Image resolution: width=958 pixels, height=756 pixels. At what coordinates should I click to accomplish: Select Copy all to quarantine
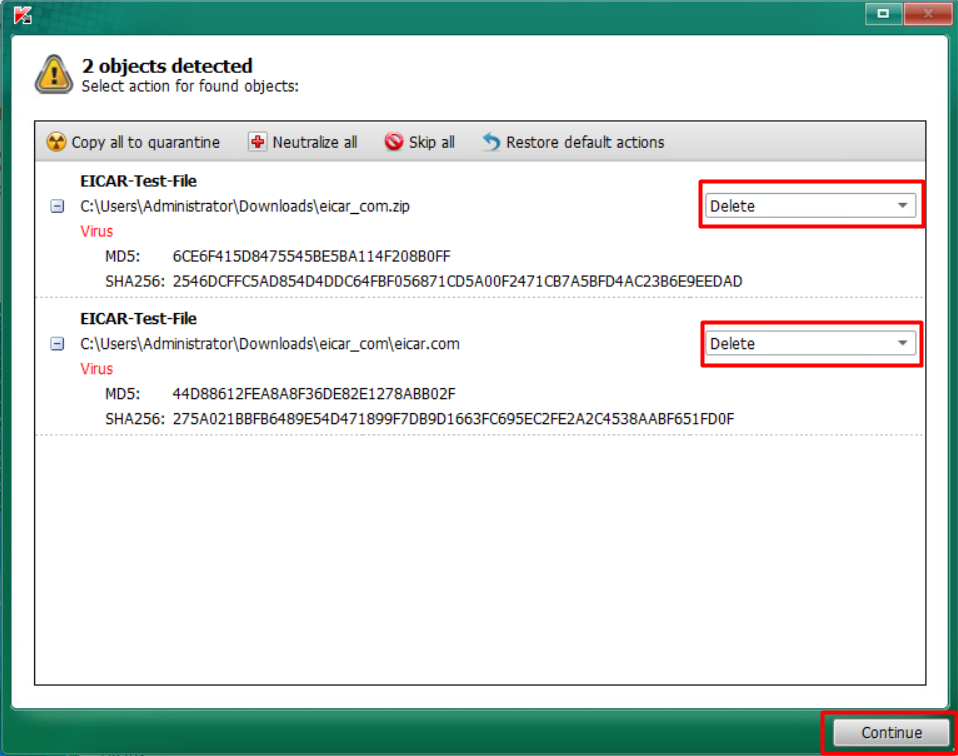click(134, 142)
